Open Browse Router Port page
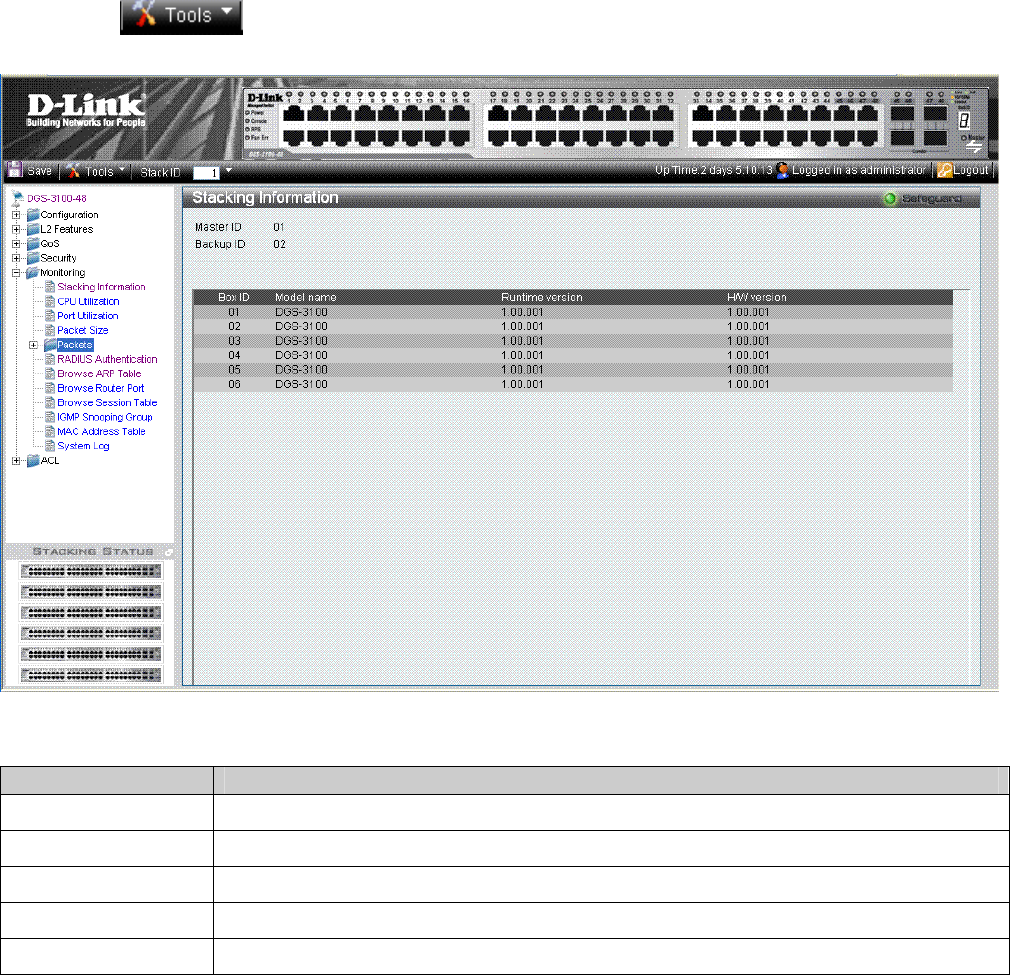The width and height of the screenshot is (1010, 975). [100, 388]
